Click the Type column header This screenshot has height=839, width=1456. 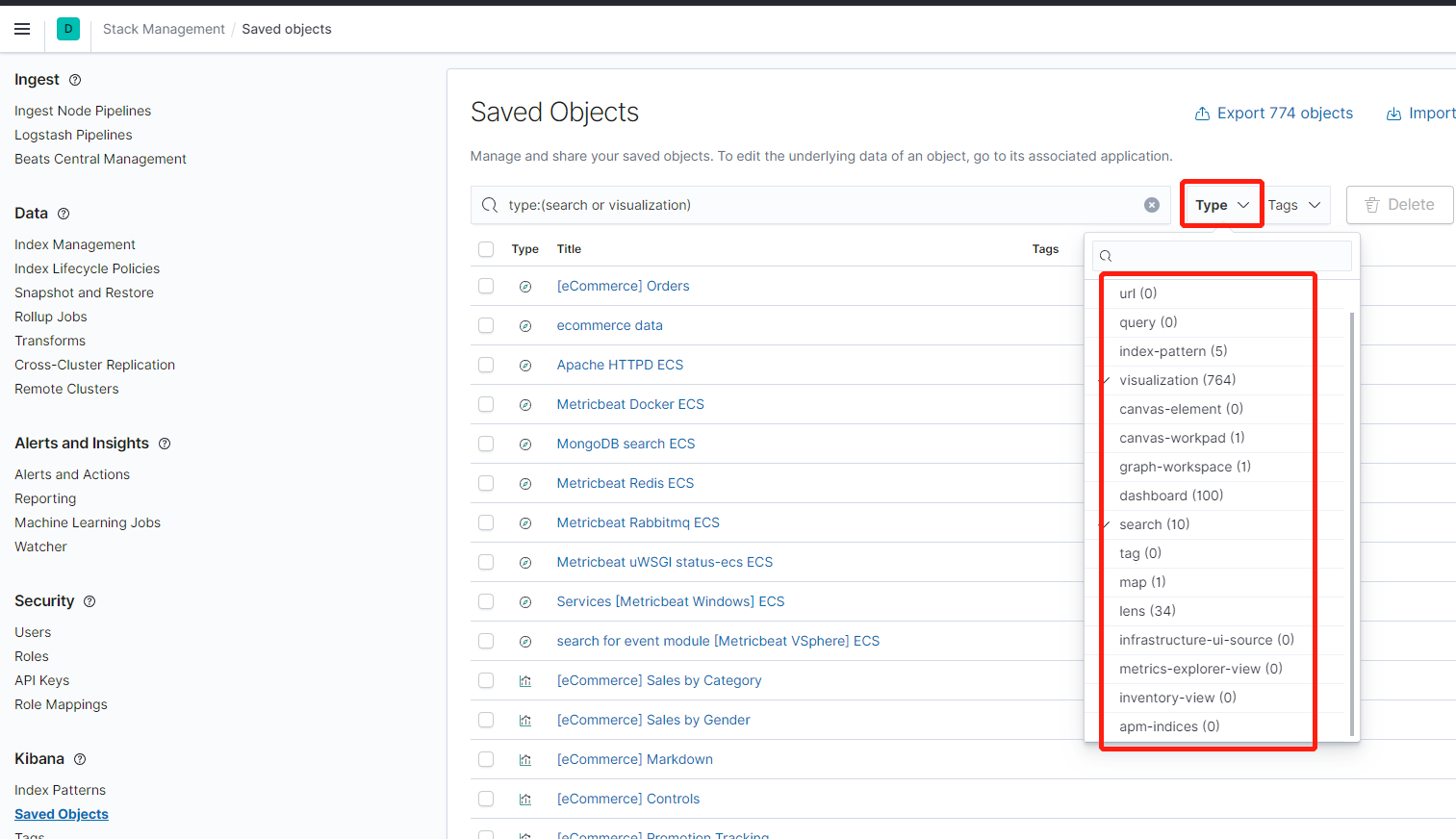click(x=525, y=249)
